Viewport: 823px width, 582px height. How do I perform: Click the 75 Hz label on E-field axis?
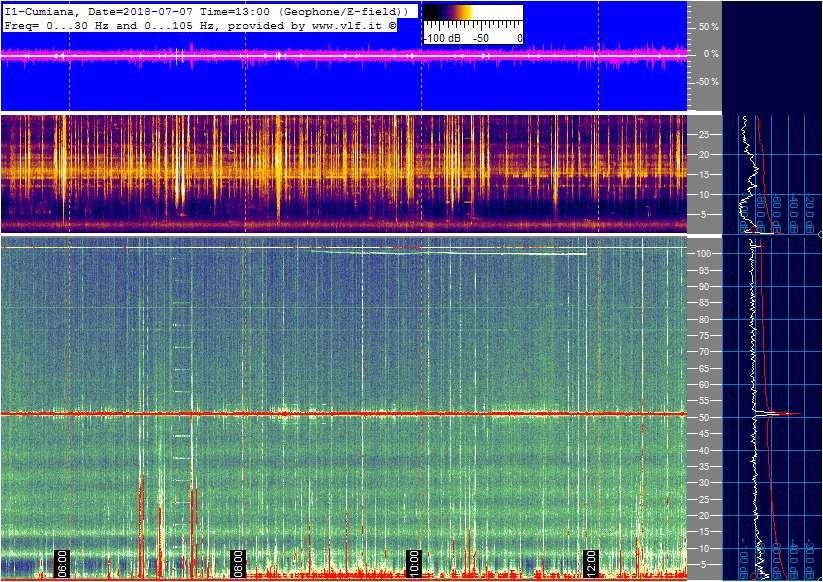(x=703, y=336)
